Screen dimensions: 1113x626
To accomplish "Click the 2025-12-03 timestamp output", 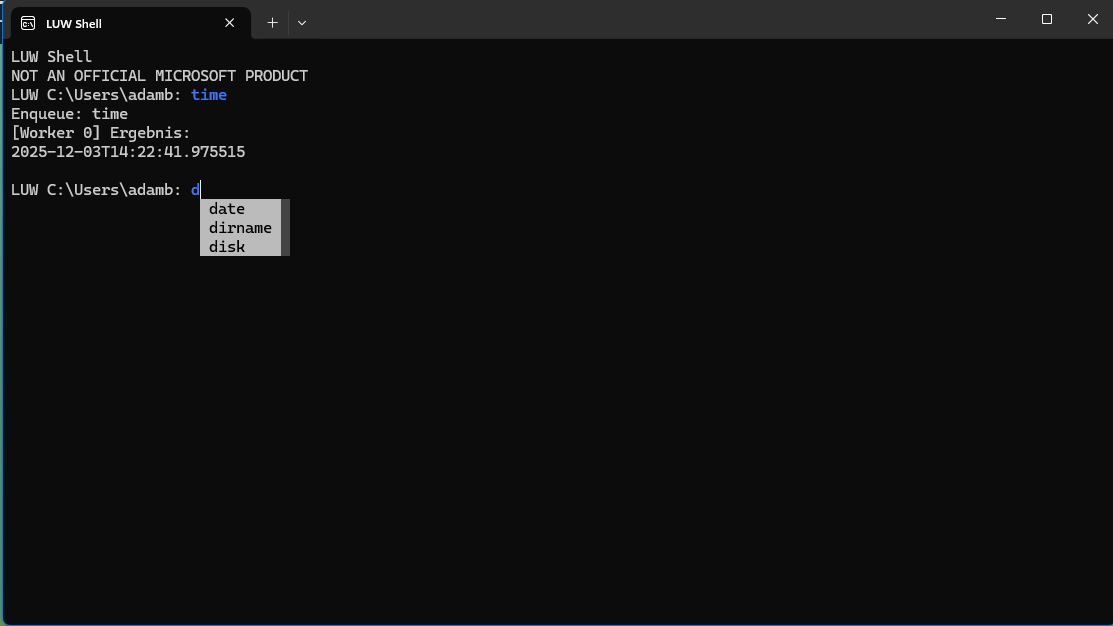I will pos(128,152).
